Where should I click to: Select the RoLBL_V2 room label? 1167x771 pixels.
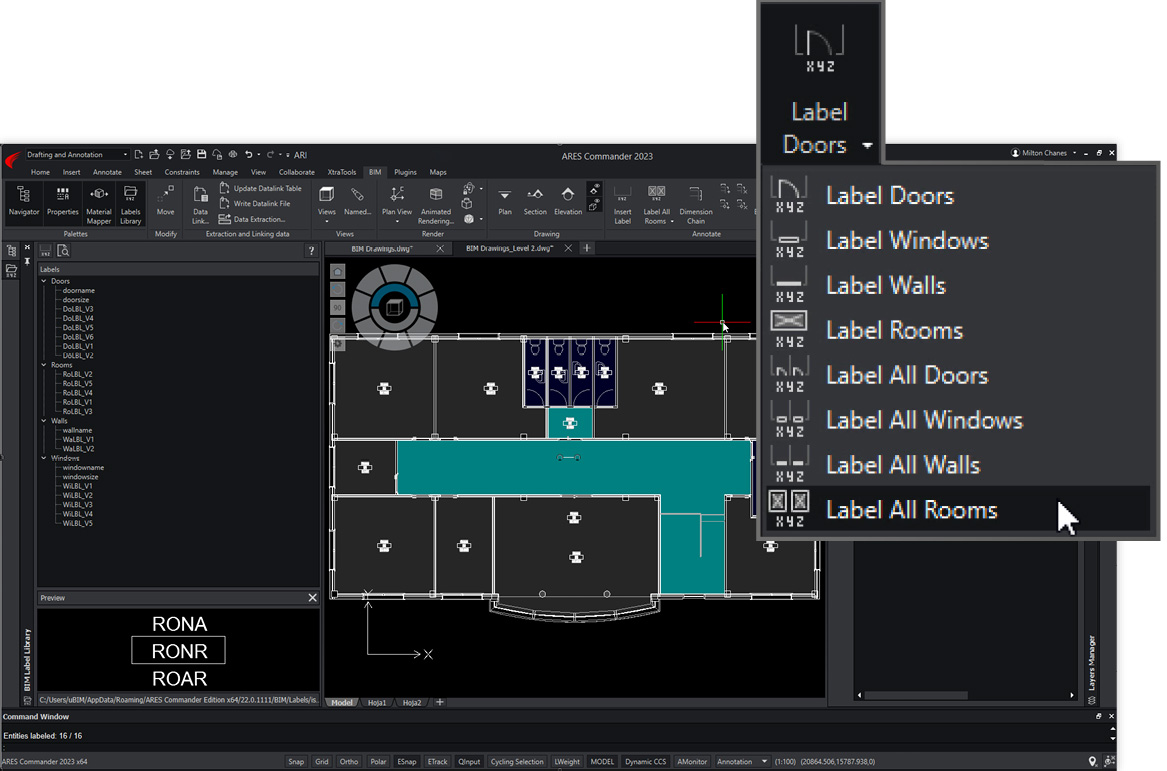click(x=77, y=374)
